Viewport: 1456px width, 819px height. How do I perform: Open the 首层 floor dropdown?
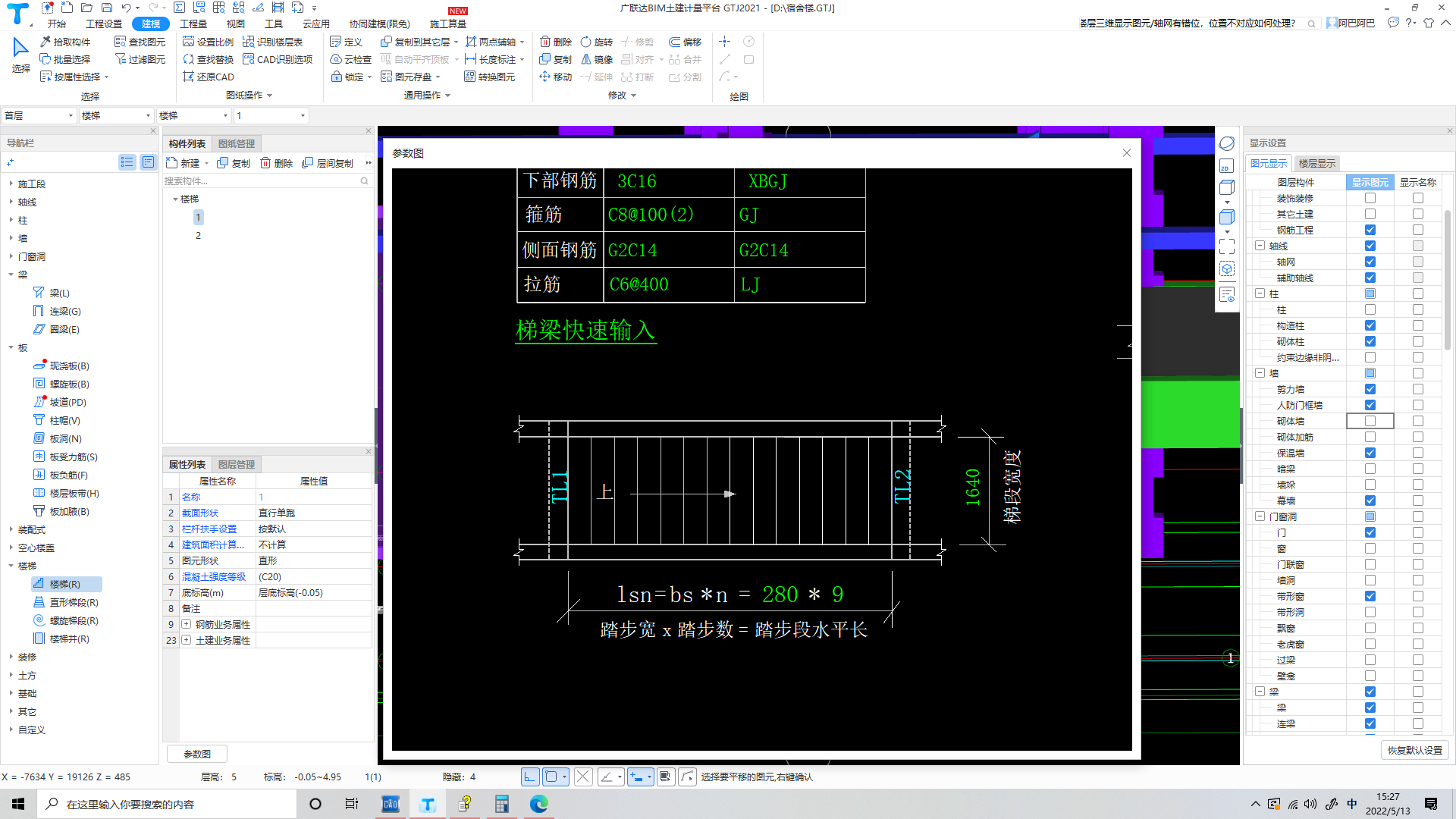39,115
